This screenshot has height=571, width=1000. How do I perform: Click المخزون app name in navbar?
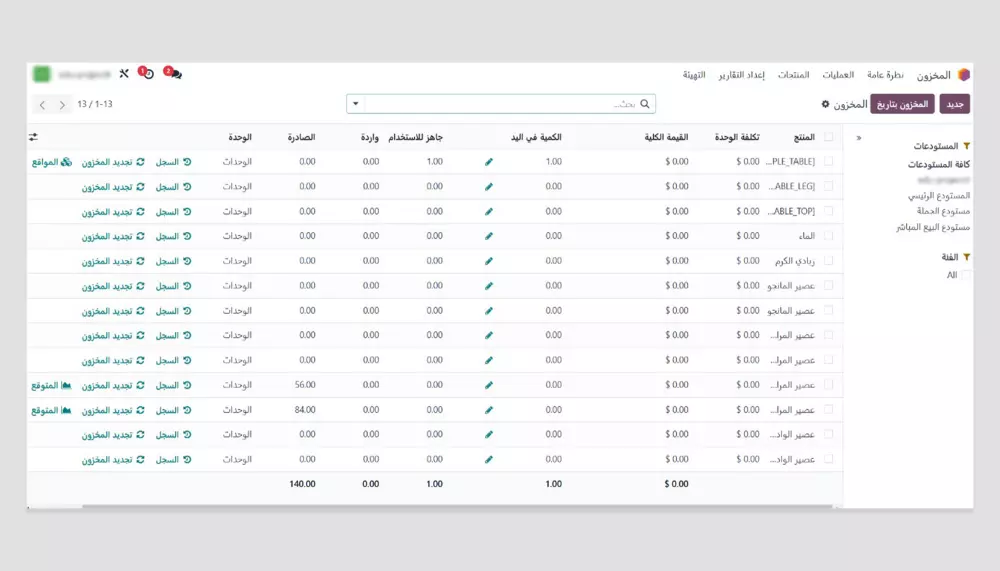[933, 75]
